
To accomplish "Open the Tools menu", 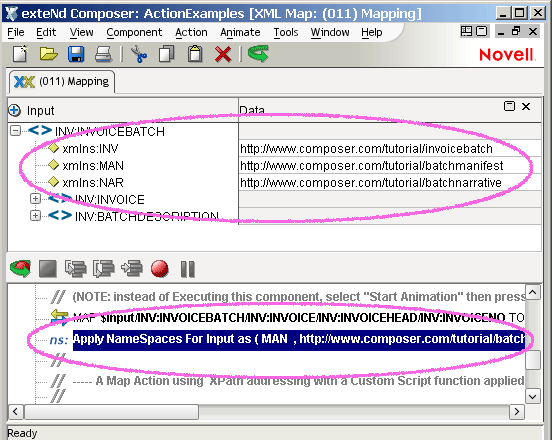I will point(286,32).
